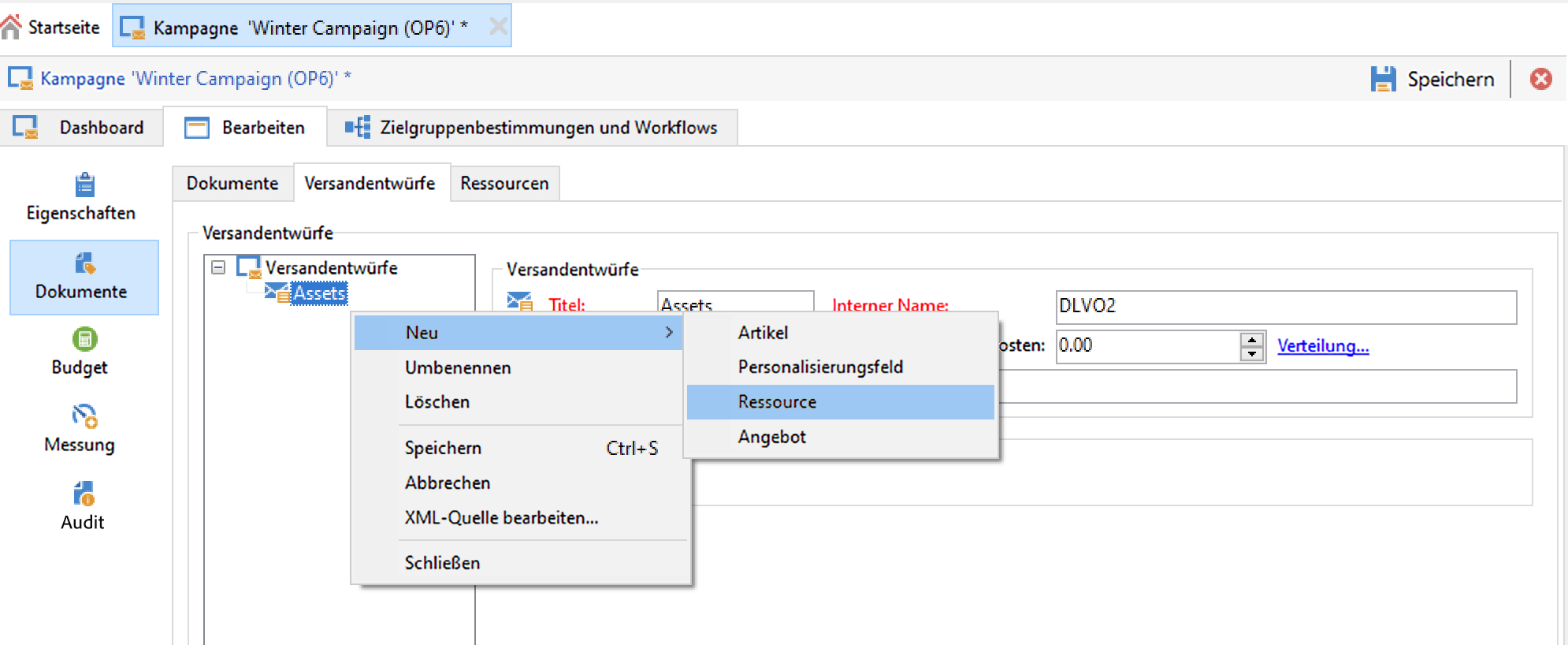
Task: Click the workflow icon for Zielgruppenbestimmungen
Action: (x=358, y=127)
